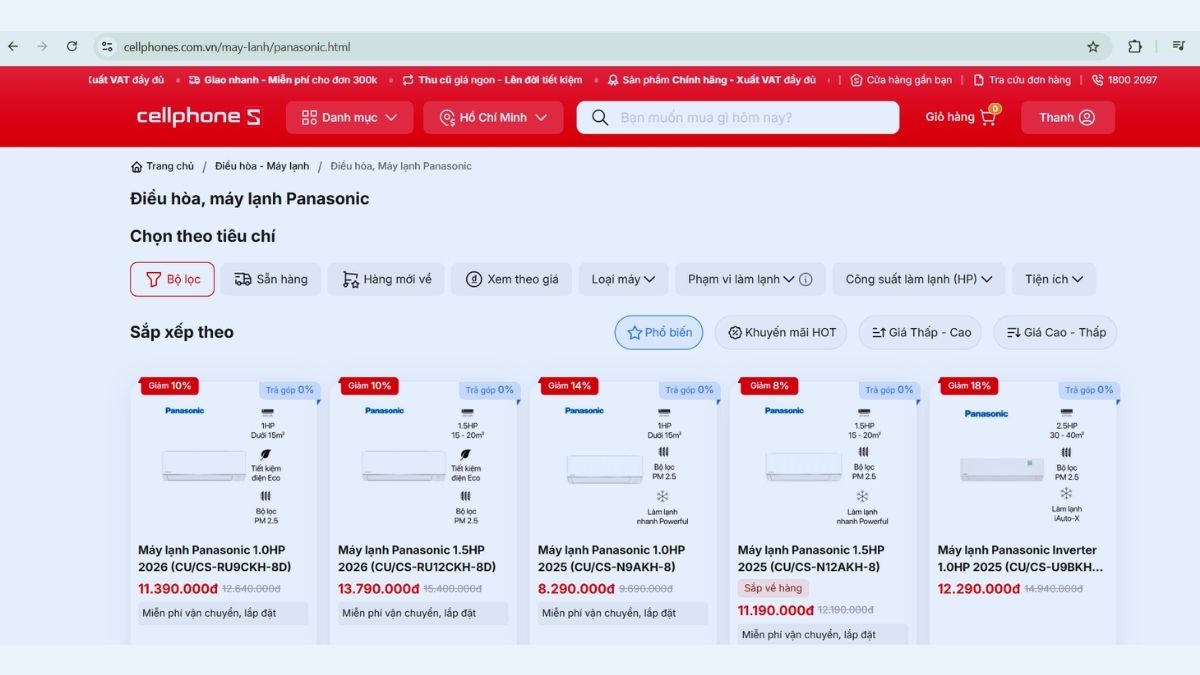This screenshot has width=1200, height=675.
Task: Expand the Loại máy dropdown
Action: tap(623, 279)
